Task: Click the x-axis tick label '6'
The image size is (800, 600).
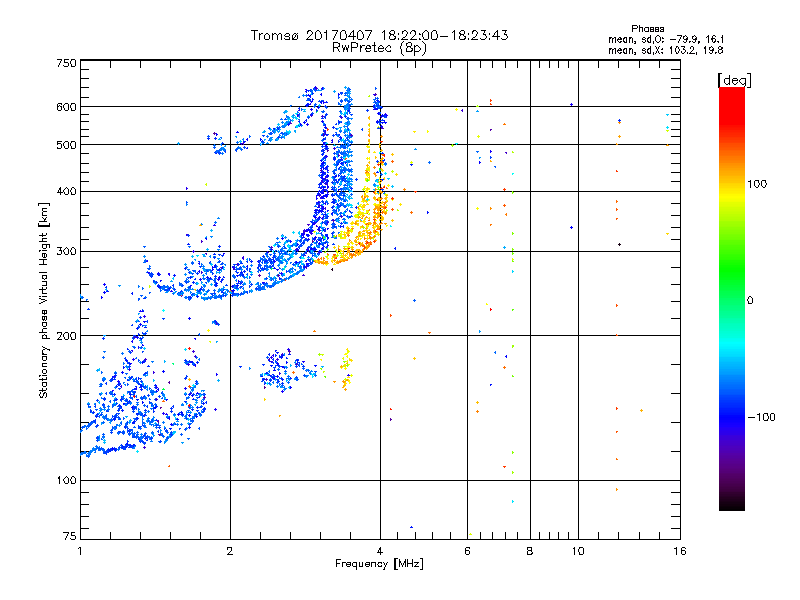Action: point(467,551)
